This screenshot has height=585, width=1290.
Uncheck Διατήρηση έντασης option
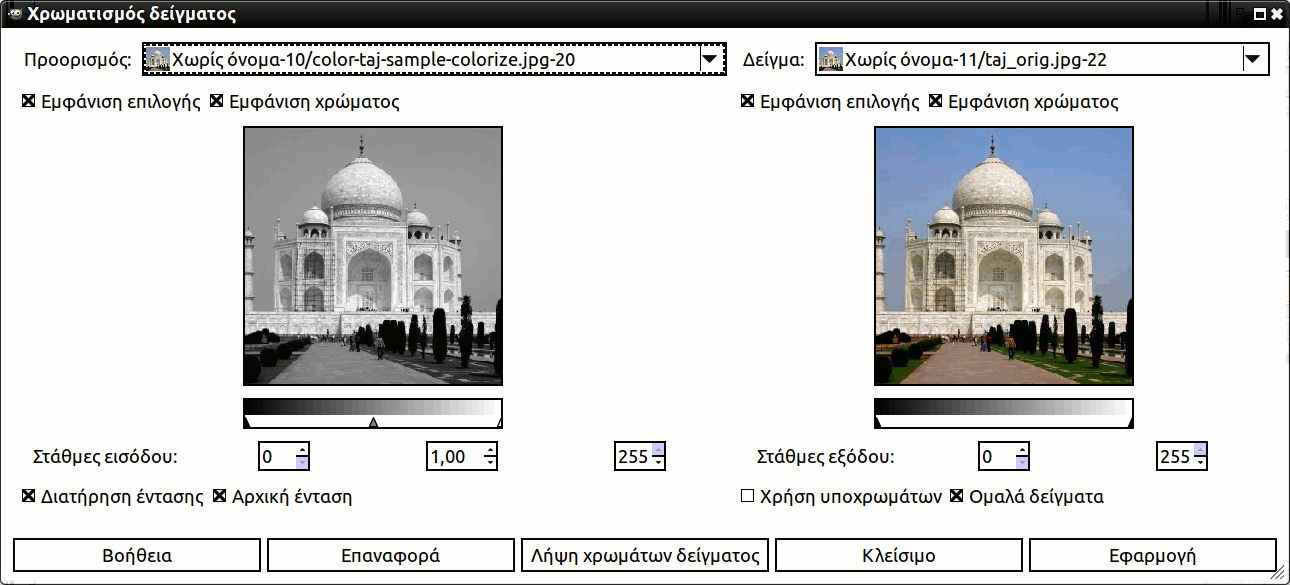29,496
